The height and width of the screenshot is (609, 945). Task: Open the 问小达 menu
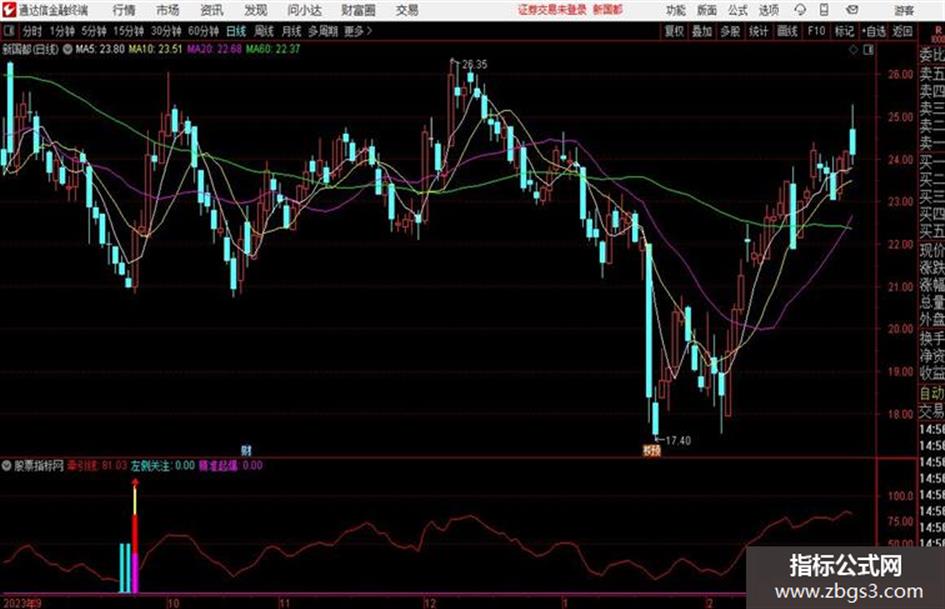coord(304,10)
